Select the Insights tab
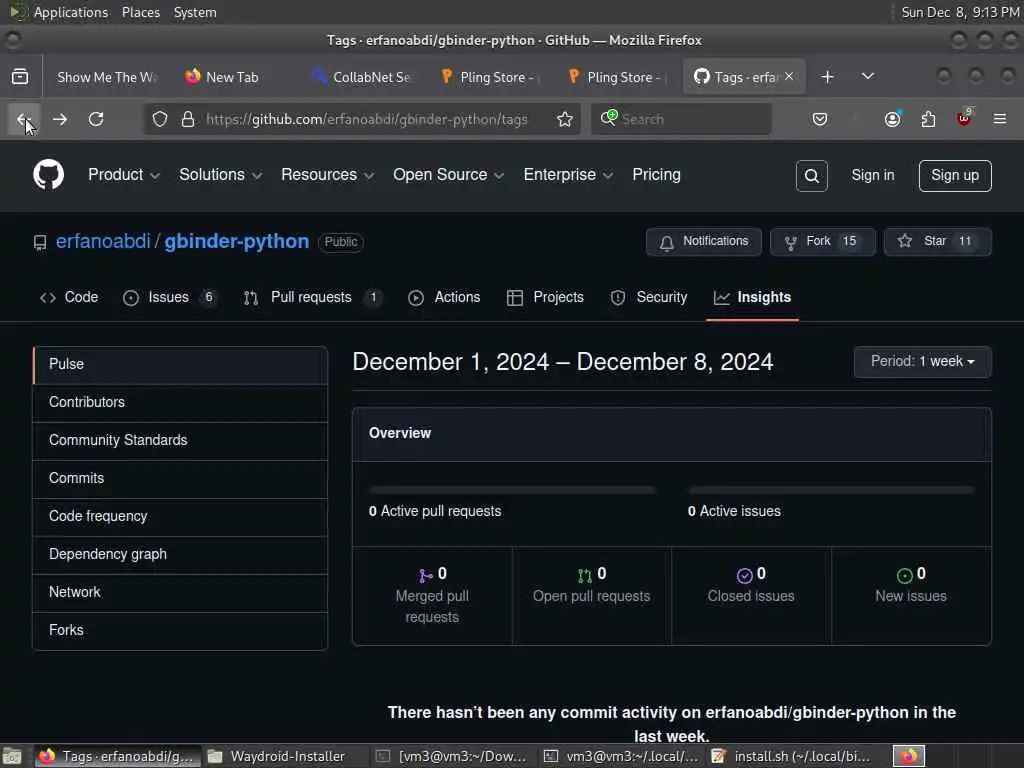This screenshot has height=768, width=1024. pyautogui.click(x=752, y=297)
